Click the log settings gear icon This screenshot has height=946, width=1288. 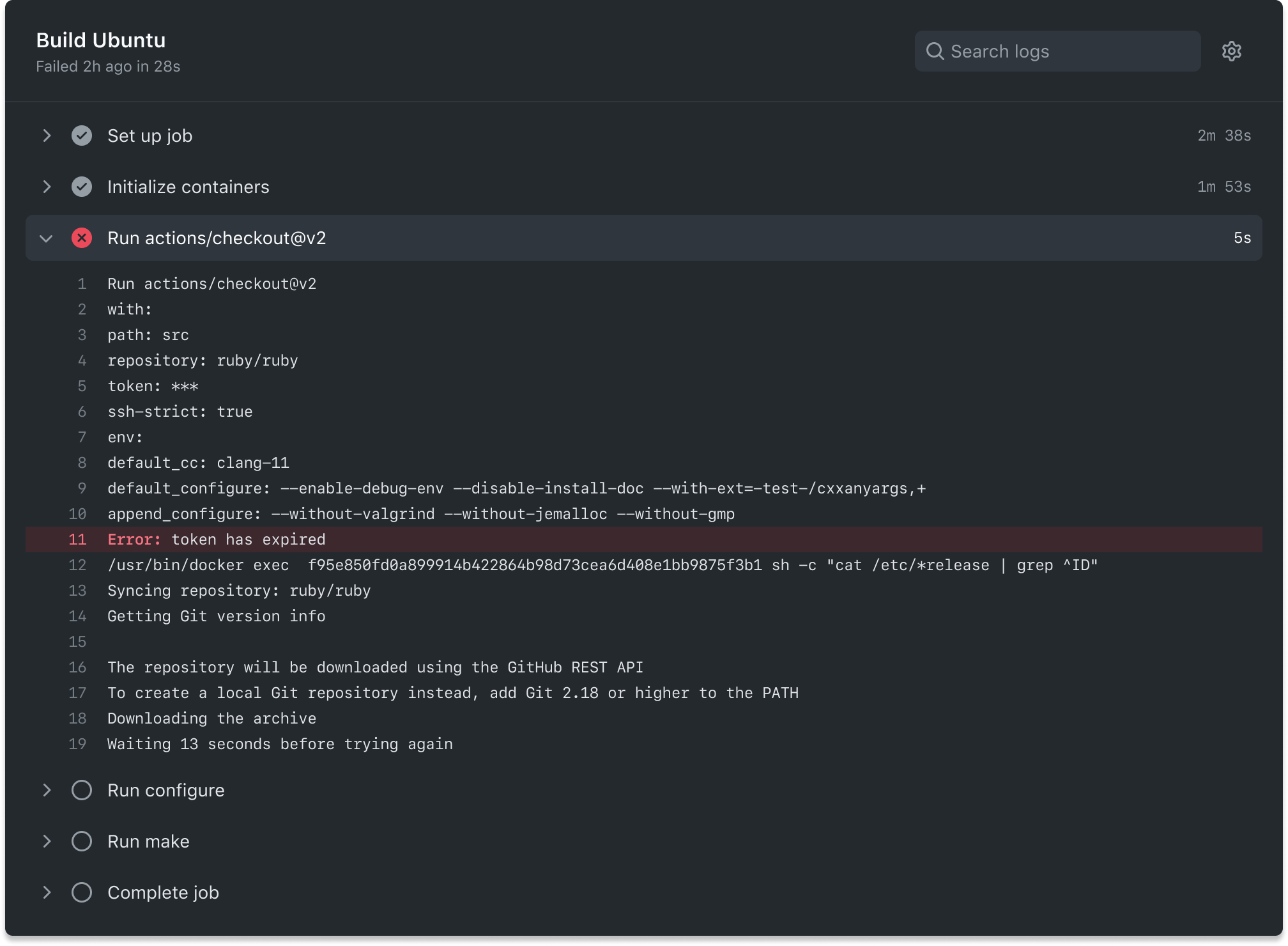(1231, 51)
